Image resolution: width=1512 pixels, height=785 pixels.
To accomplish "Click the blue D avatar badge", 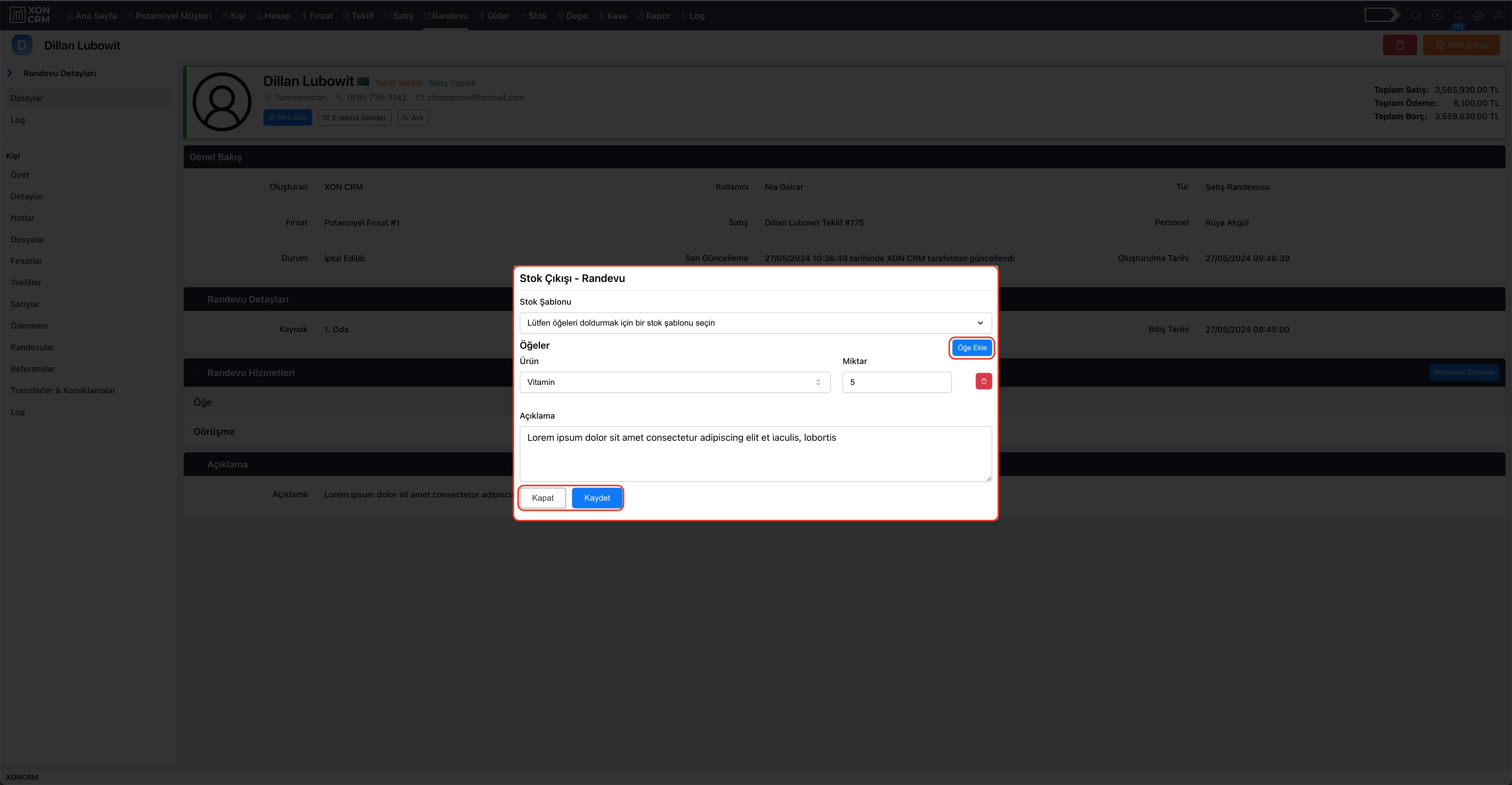I will 22,45.
